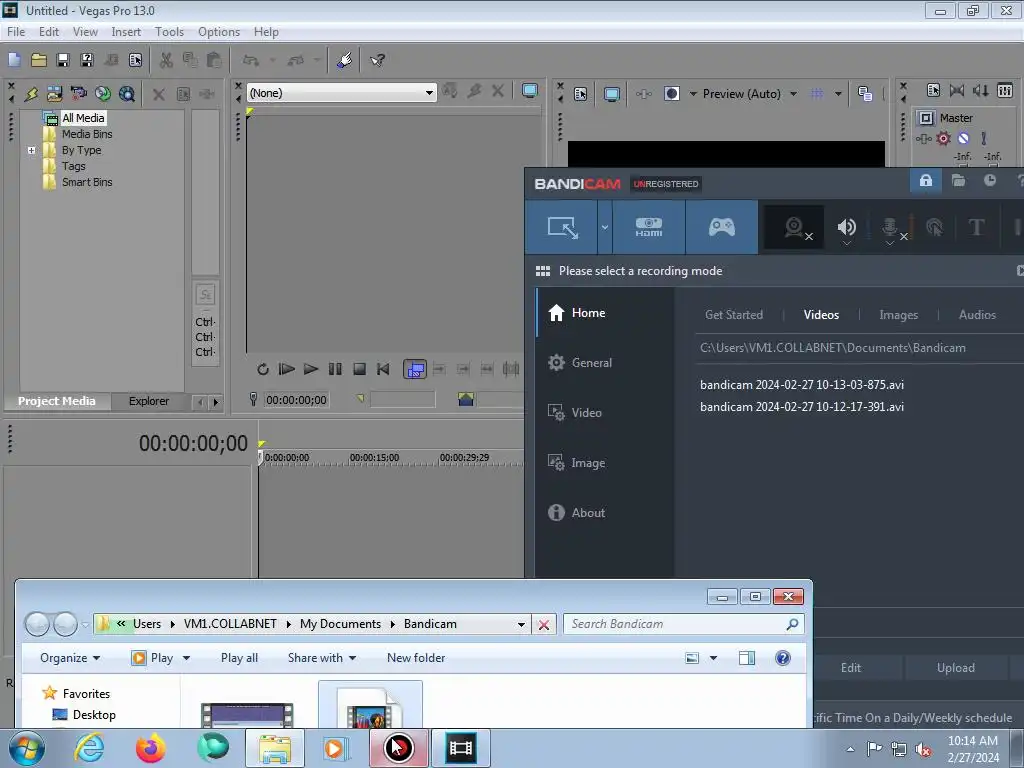Open Bandicam scheduler clock icon
Image resolution: width=1024 pixels, height=768 pixels.
(990, 181)
